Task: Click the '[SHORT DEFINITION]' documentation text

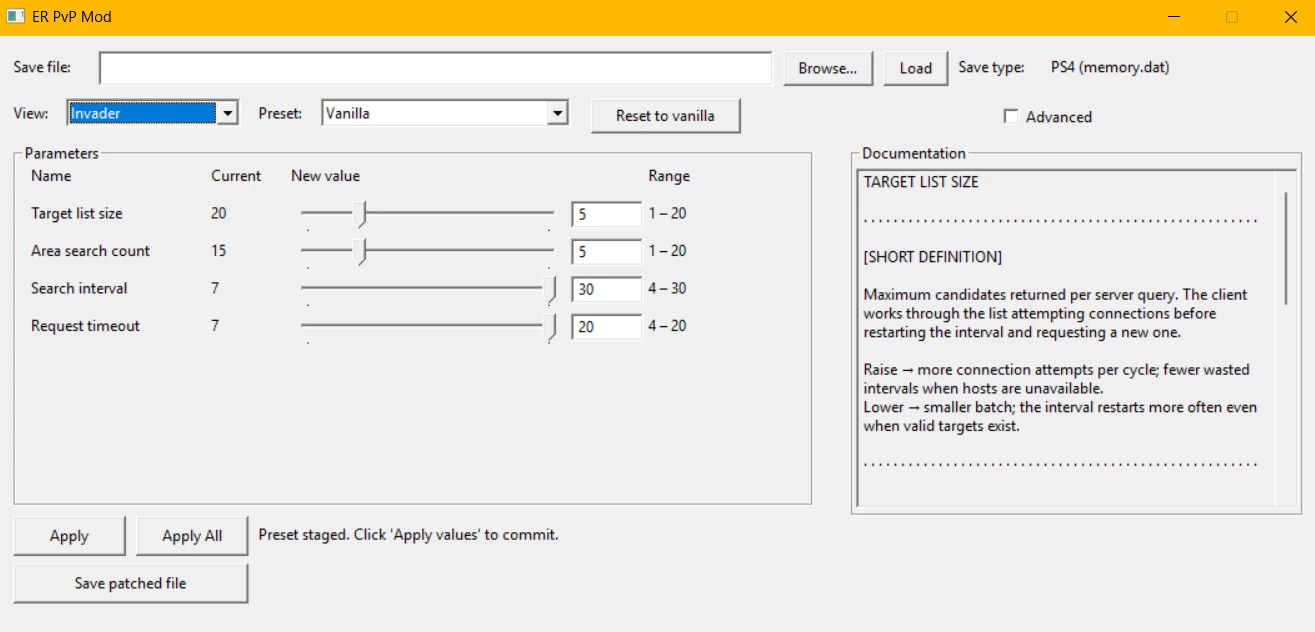Action: (x=933, y=257)
